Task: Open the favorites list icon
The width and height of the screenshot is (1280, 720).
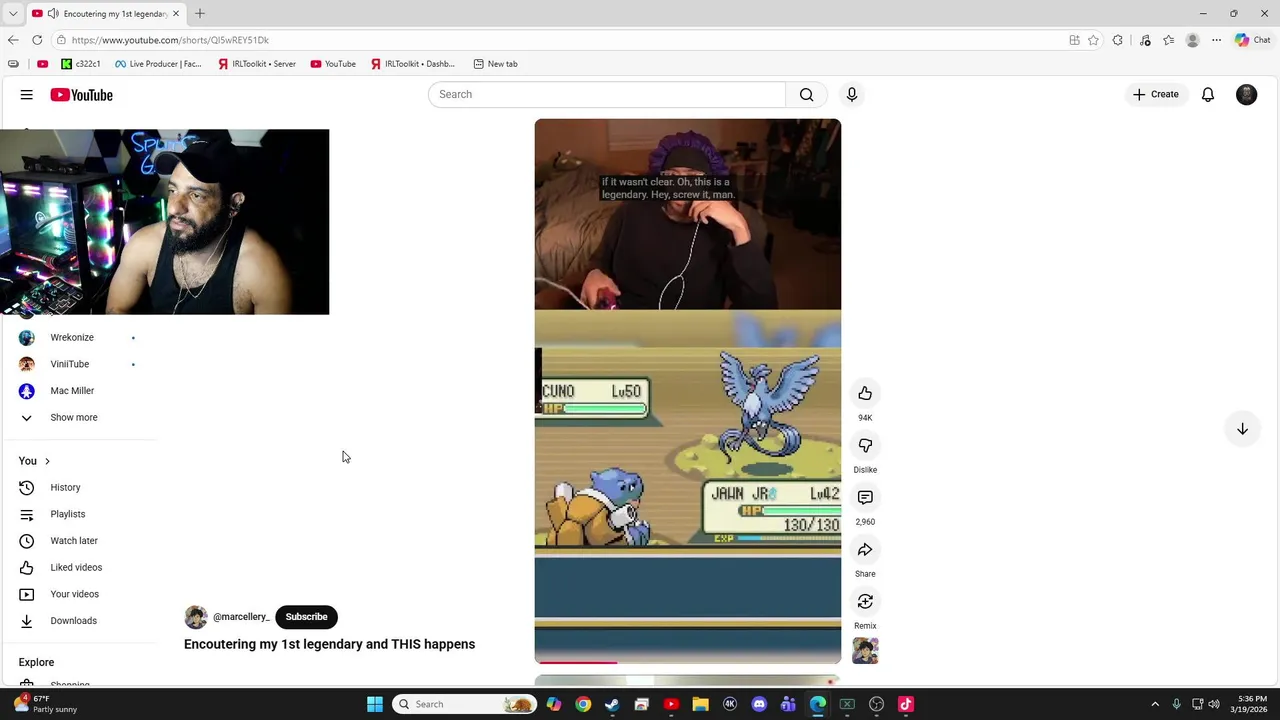Action: [x=1168, y=40]
